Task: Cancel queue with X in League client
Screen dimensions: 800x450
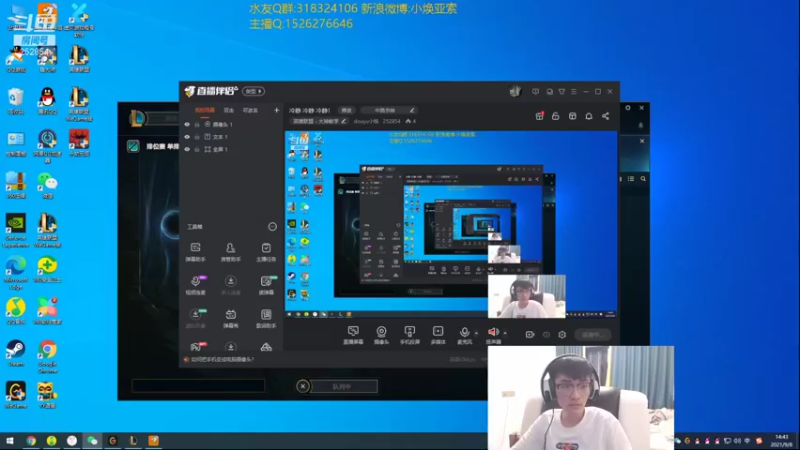Action: pyautogui.click(x=303, y=386)
